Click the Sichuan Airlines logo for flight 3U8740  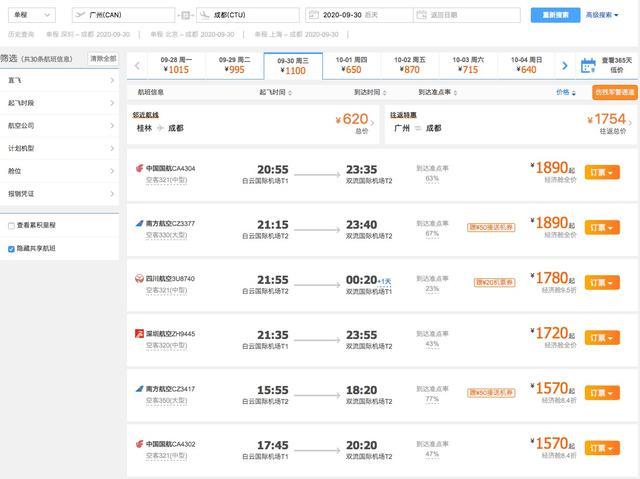139,278
